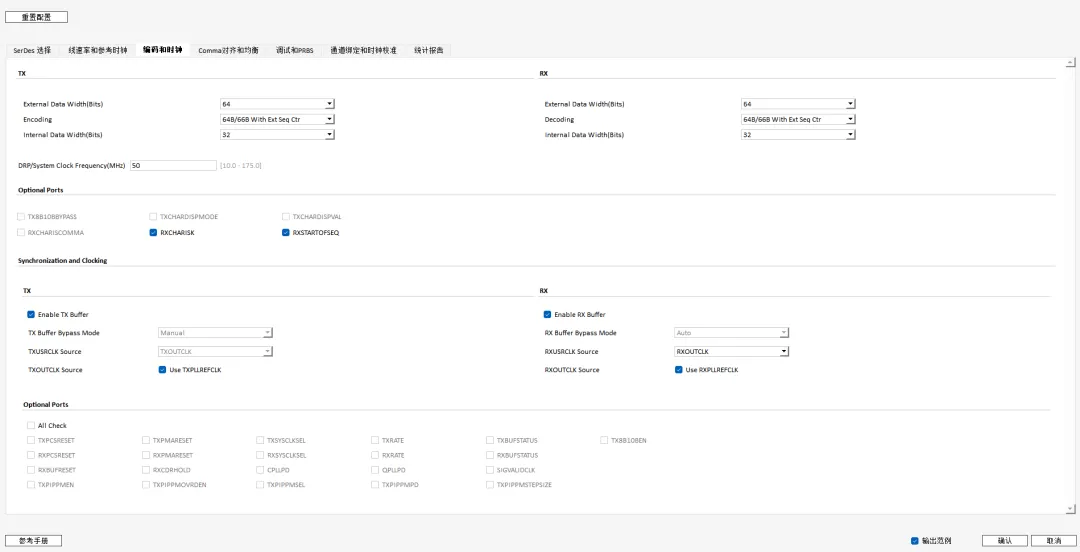The image size is (1080, 552).
Task: Check the TX8B10BEN port option
Action: [604, 440]
